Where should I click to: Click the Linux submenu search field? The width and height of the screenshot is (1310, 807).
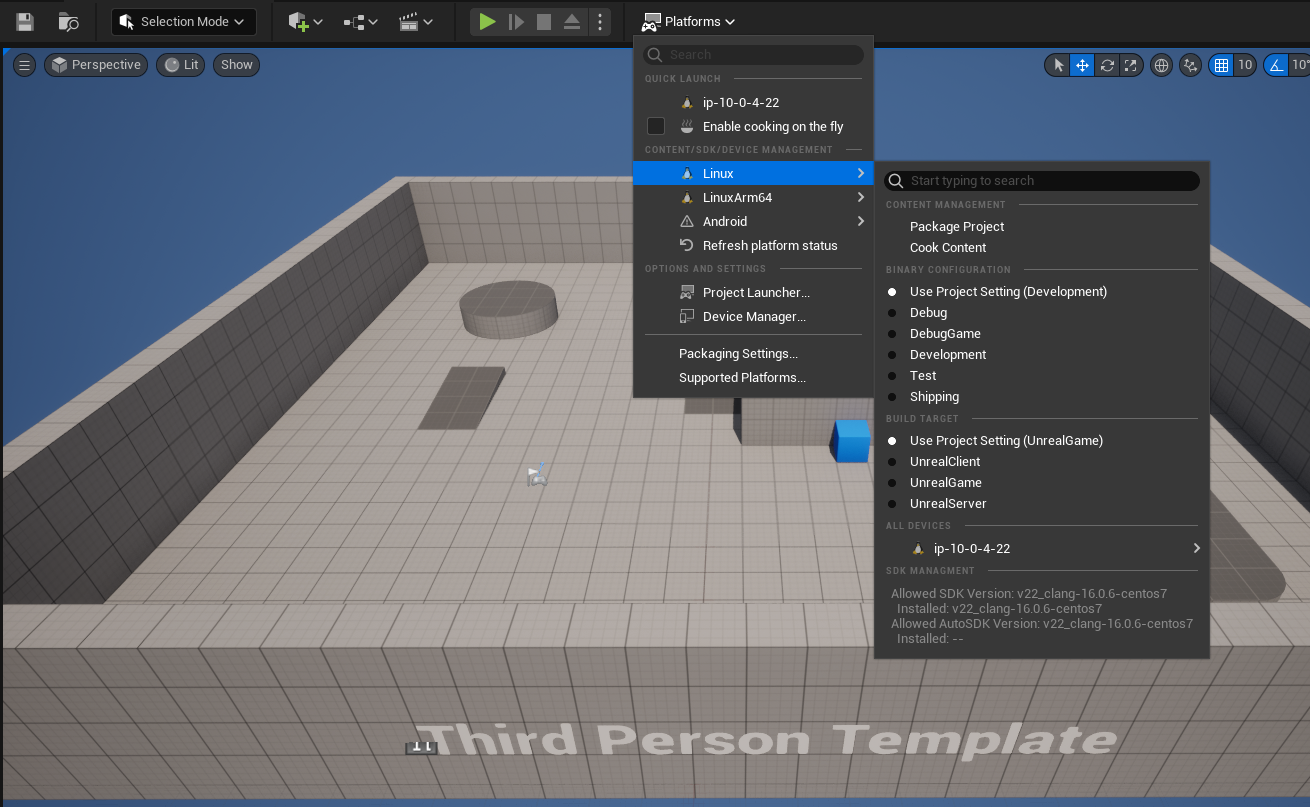pyautogui.click(x=1042, y=181)
